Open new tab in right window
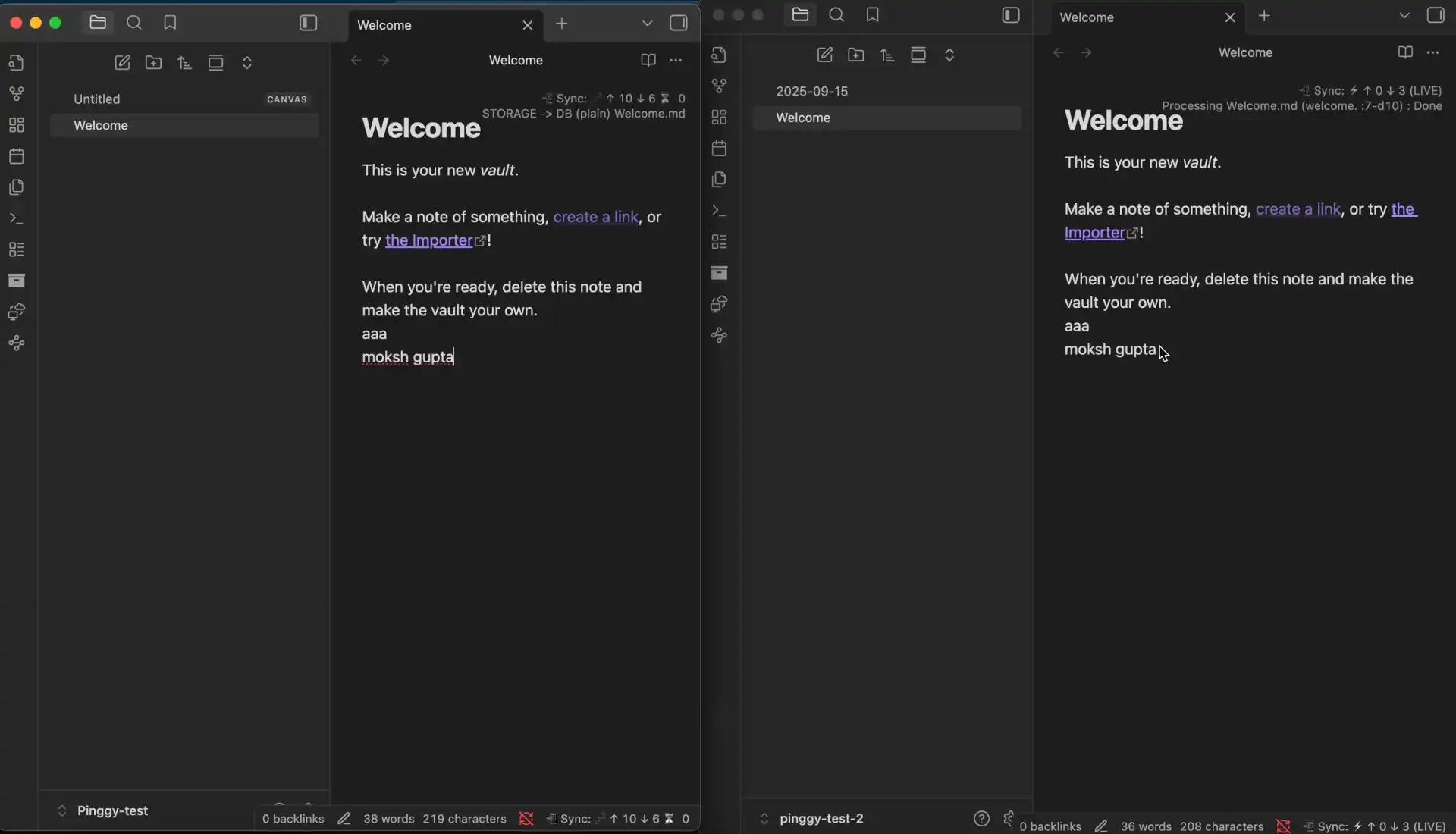This screenshot has height=834, width=1456. (x=1264, y=16)
